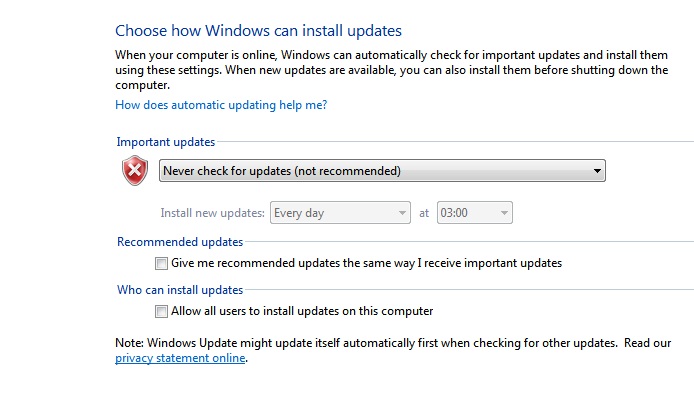Open 'How does automatic updating help me?' link
This screenshot has width=694, height=396.
point(221,105)
